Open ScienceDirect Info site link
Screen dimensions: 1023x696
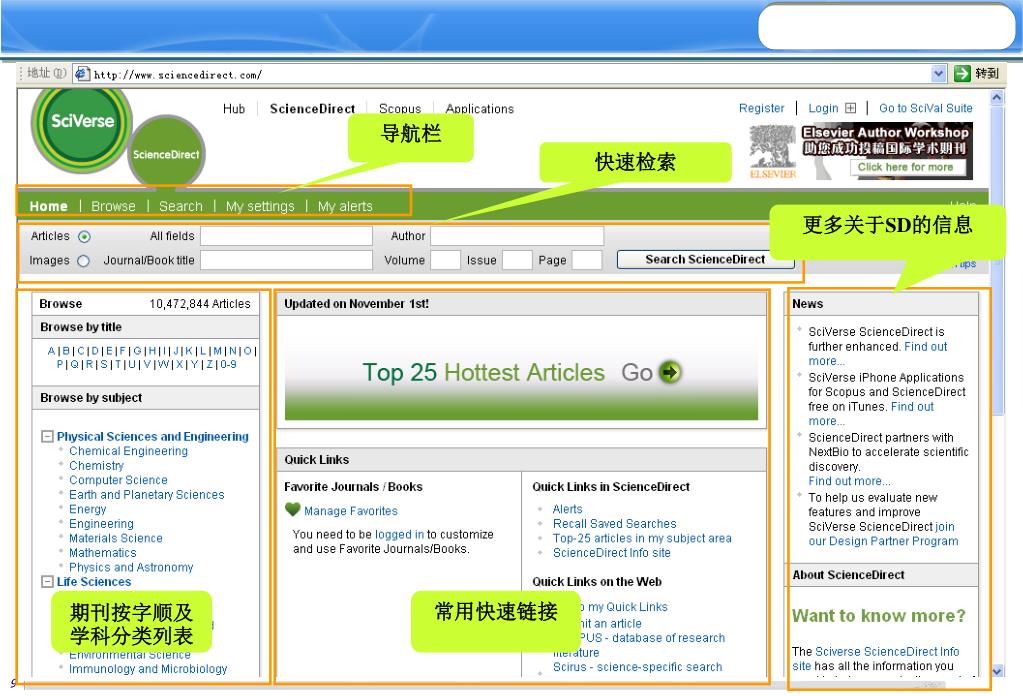tap(611, 552)
